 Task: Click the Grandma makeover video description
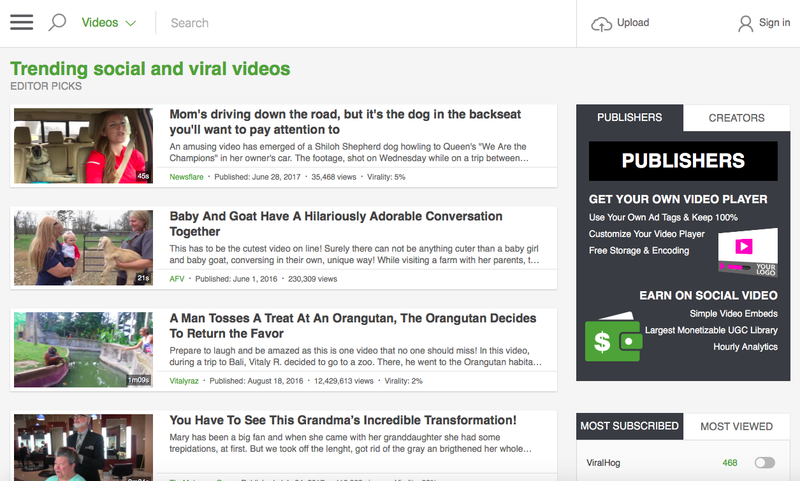[x=351, y=443]
